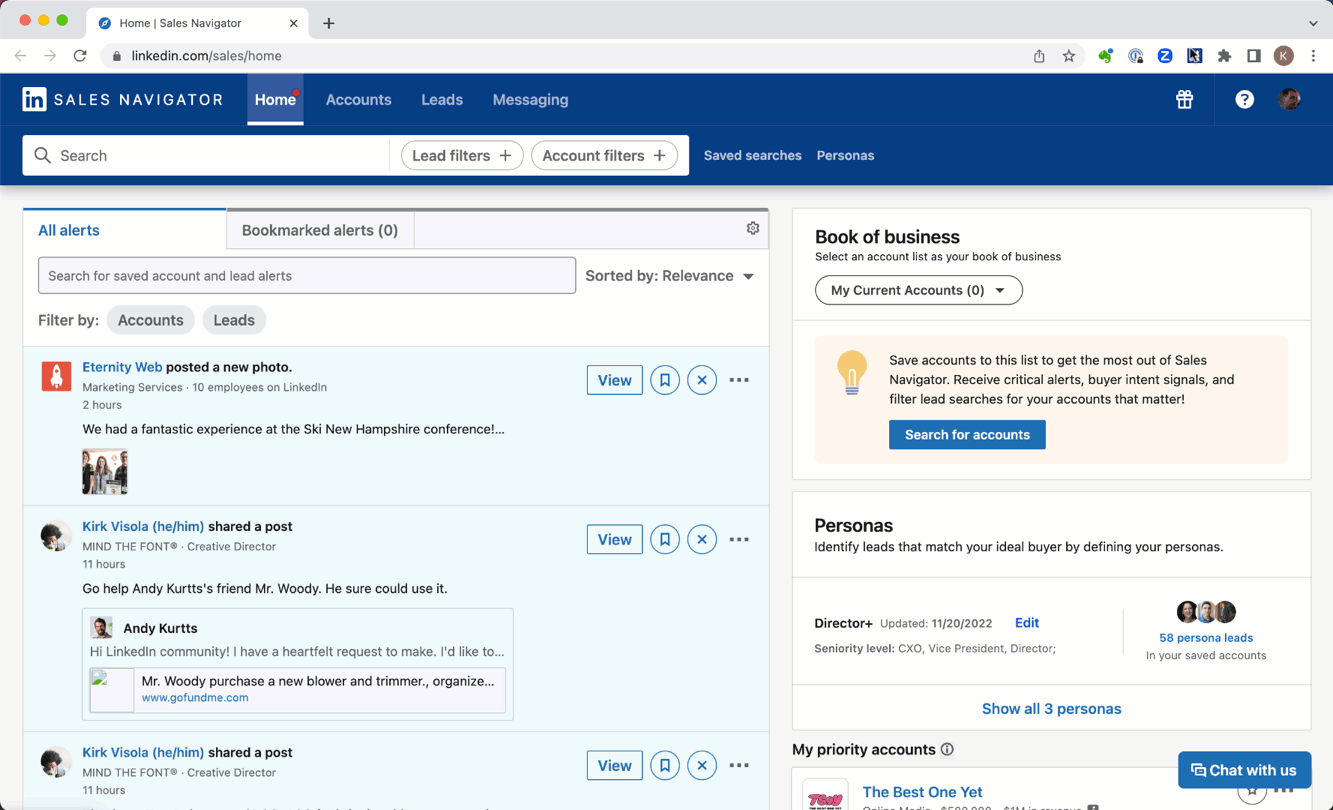Bookmark this page with the star icon
This screenshot has height=810, width=1333.
coord(1069,56)
